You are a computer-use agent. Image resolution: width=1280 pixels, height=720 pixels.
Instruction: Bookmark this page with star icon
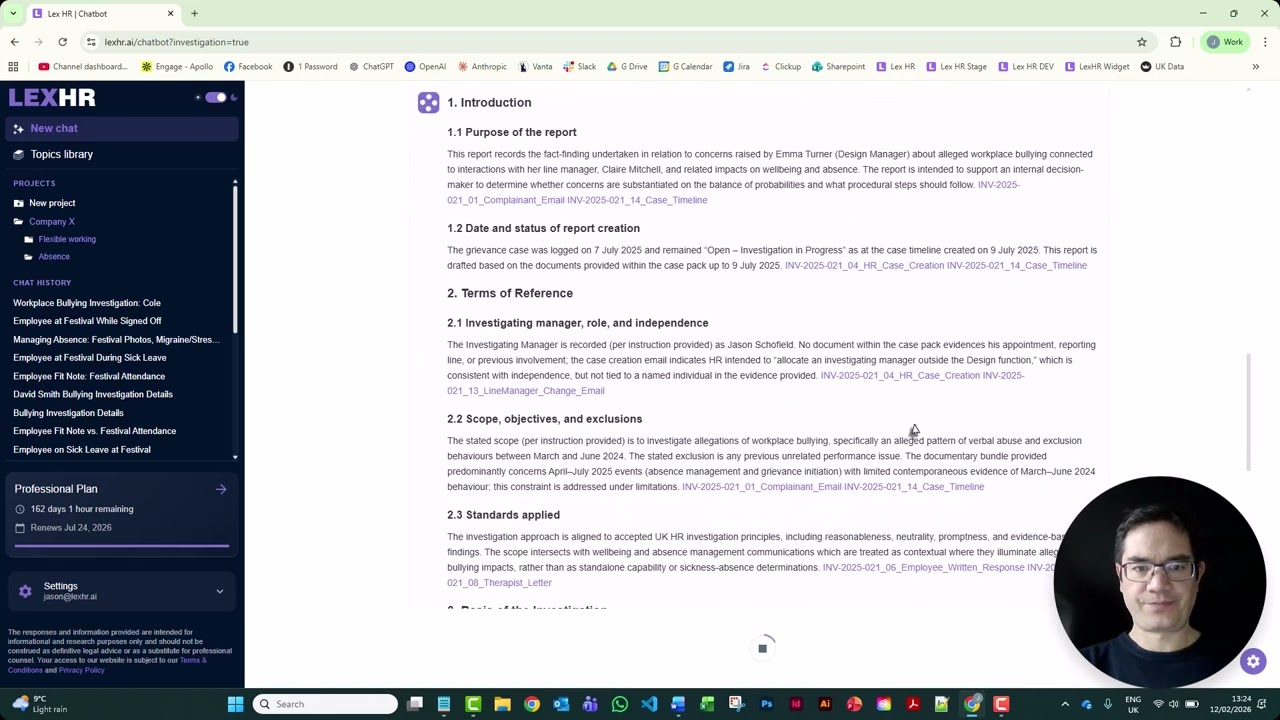[1141, 42]
